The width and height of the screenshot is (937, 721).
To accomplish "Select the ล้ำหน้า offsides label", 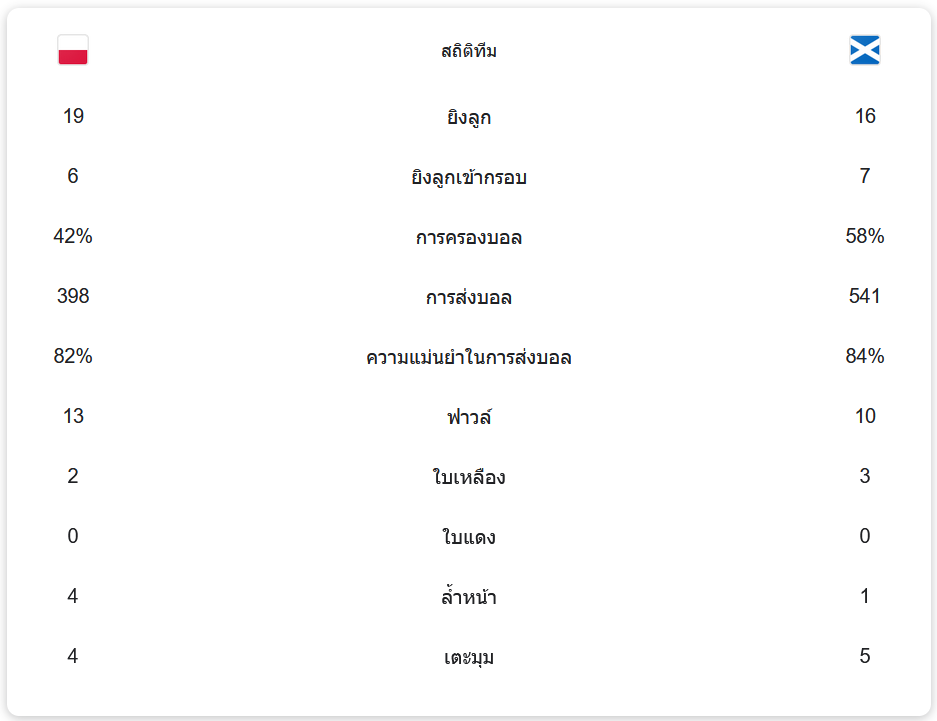I will (469, 598).
